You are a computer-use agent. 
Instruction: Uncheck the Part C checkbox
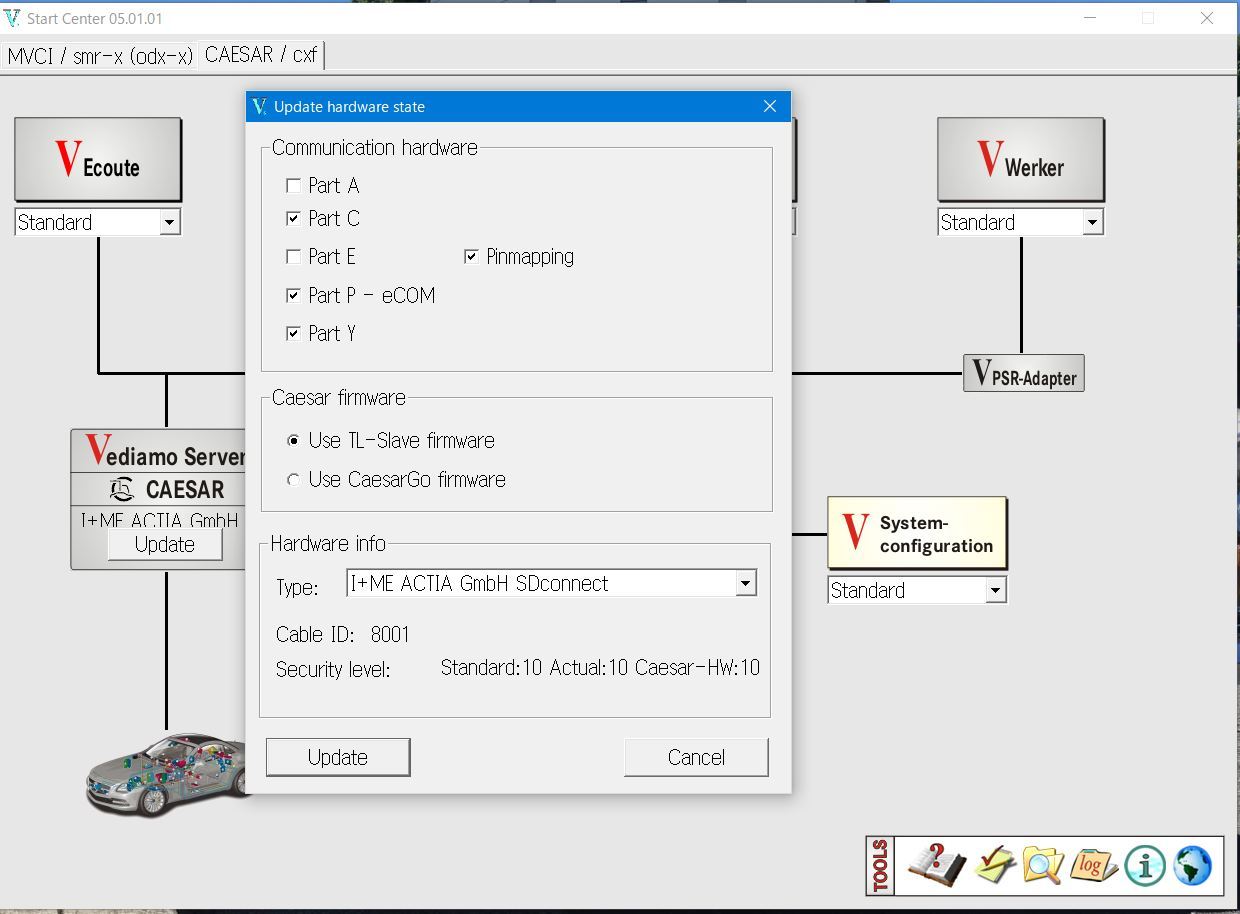[293, 218]
